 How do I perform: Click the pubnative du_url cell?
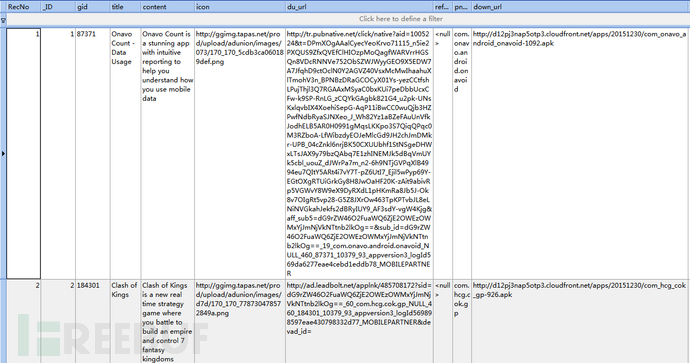coord(360,153)
